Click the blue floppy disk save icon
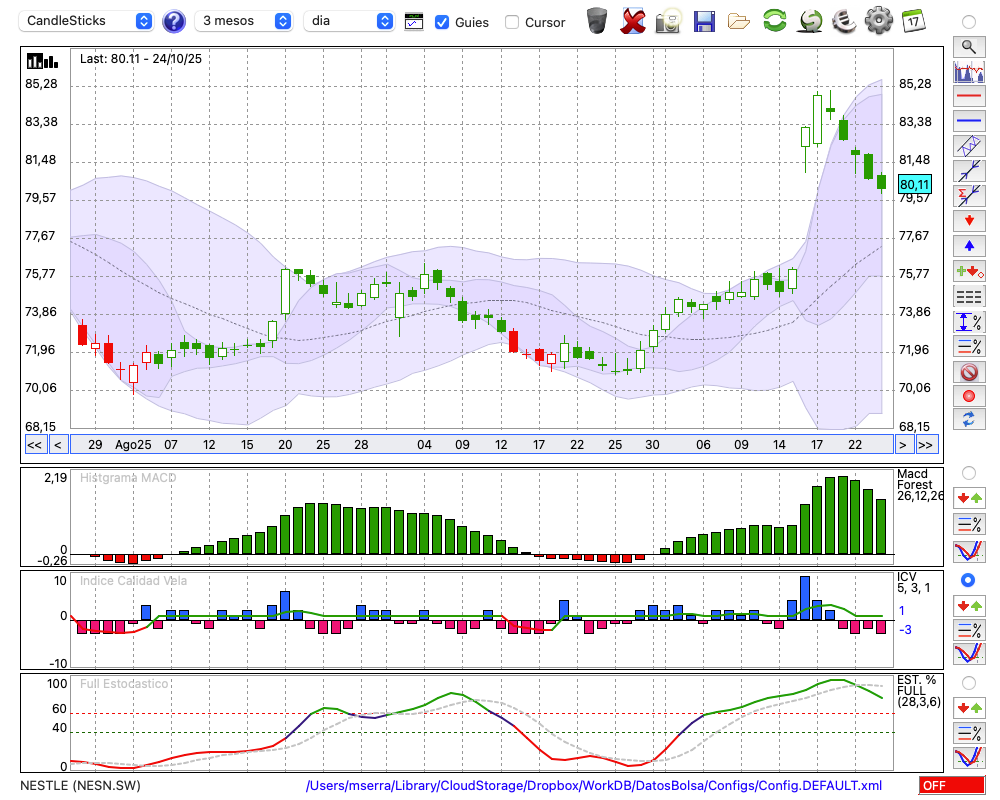The height and width of the screenshot is (800, 1000). (704, 21)
